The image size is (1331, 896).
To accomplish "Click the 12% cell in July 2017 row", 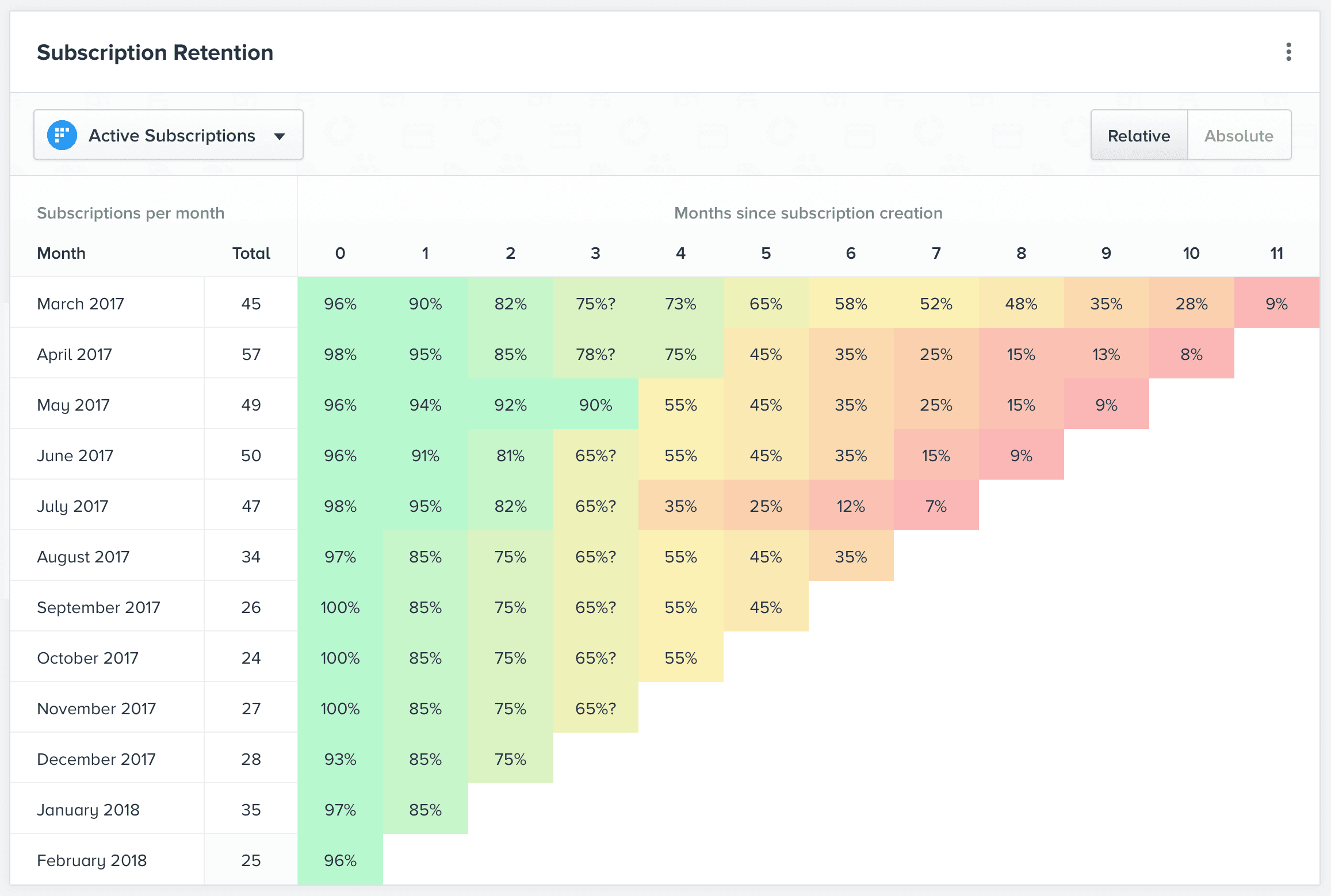I will click(x=851, y=505).
